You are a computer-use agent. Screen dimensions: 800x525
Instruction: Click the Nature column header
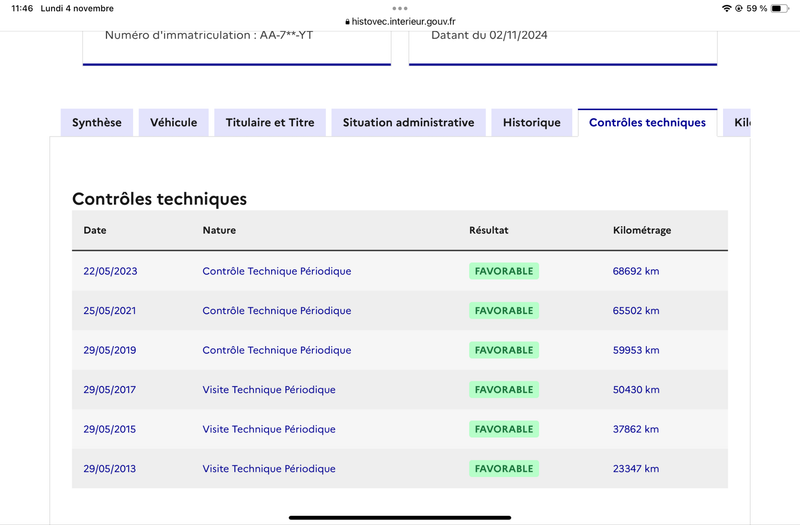tap(219, 230)
